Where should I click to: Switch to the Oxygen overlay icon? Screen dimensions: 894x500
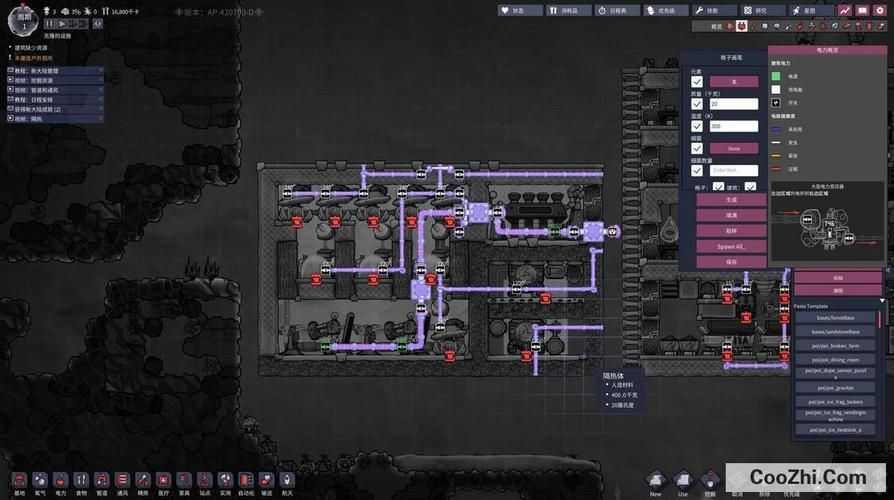coord(730,26)
